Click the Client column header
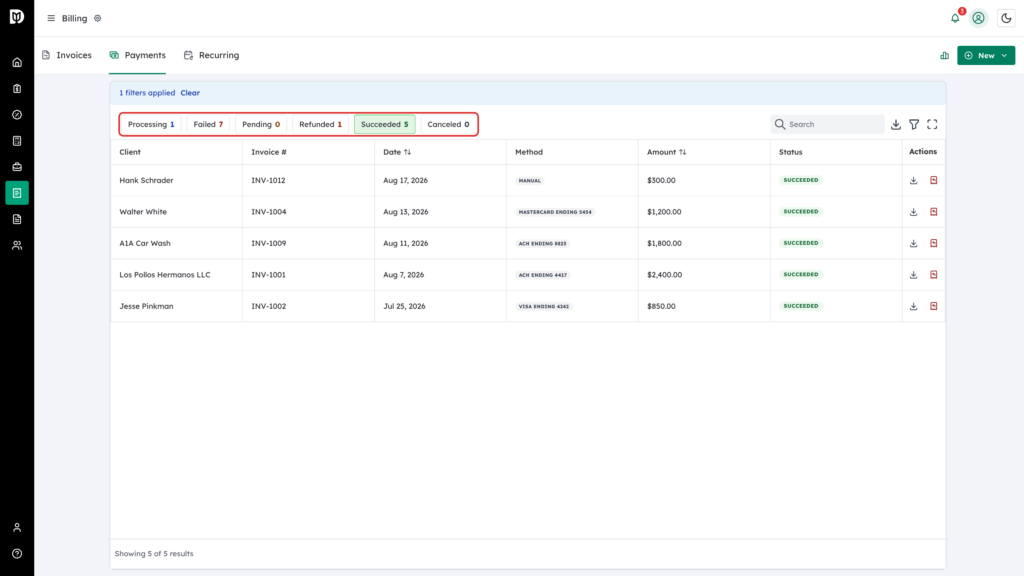The image size is (1024, 576). (x=130, y=152)
